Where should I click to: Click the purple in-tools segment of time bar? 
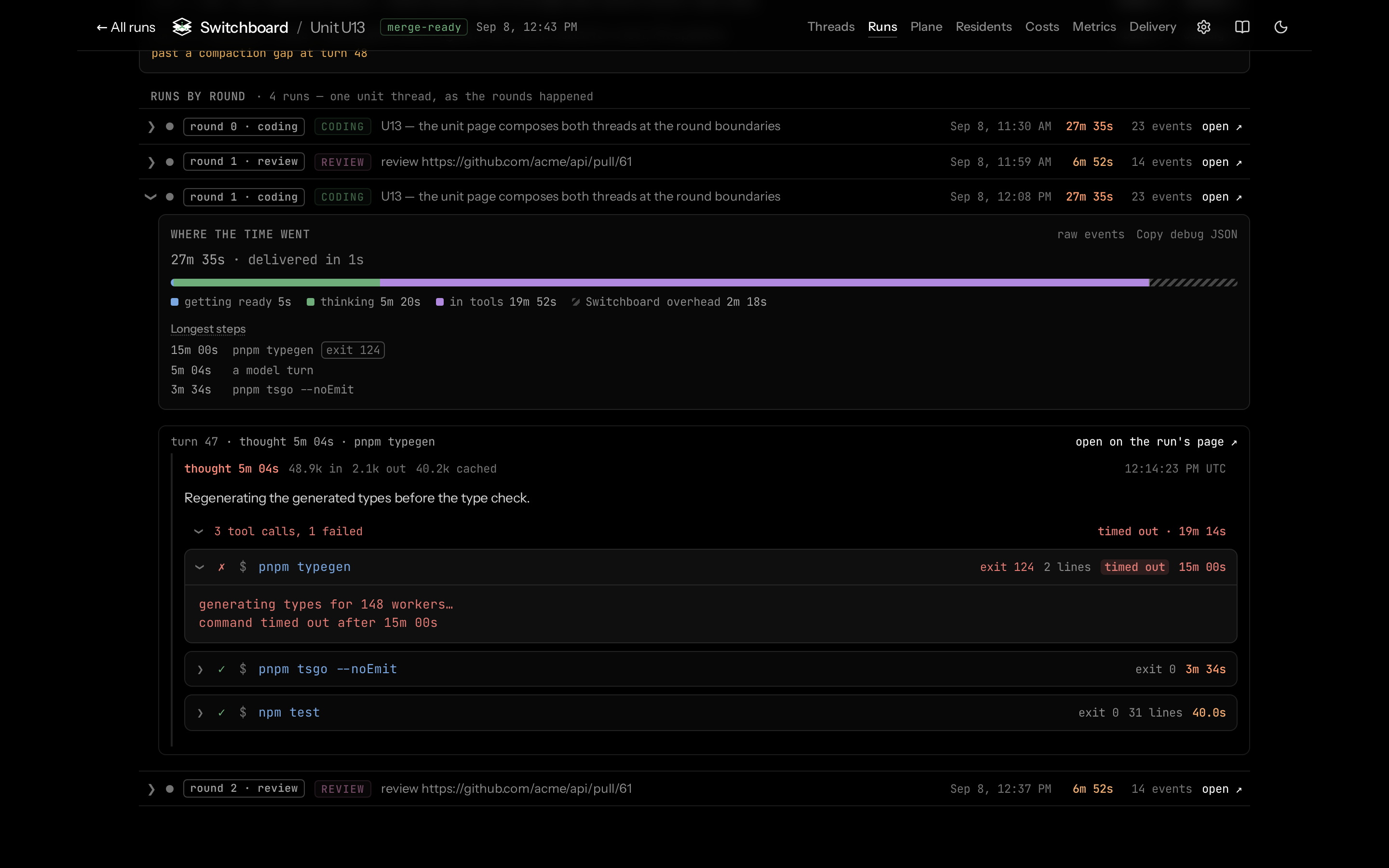tap(764, 283)
